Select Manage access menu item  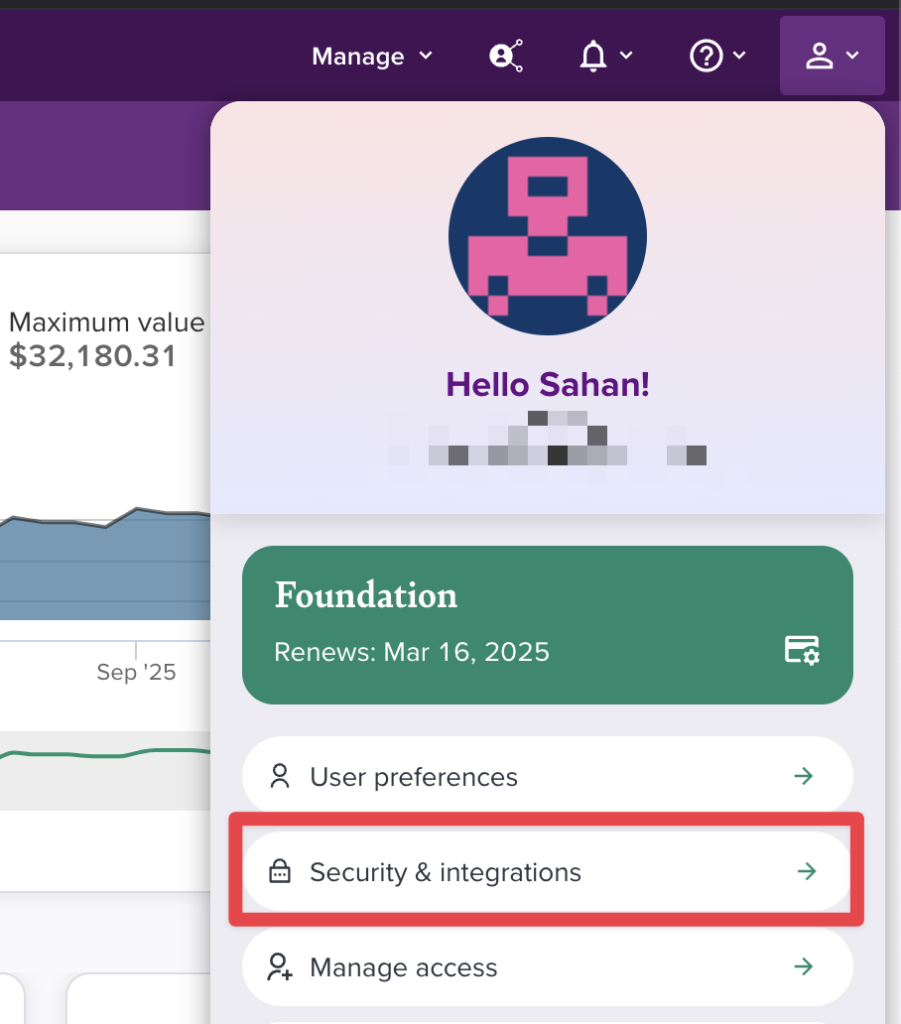404,967
